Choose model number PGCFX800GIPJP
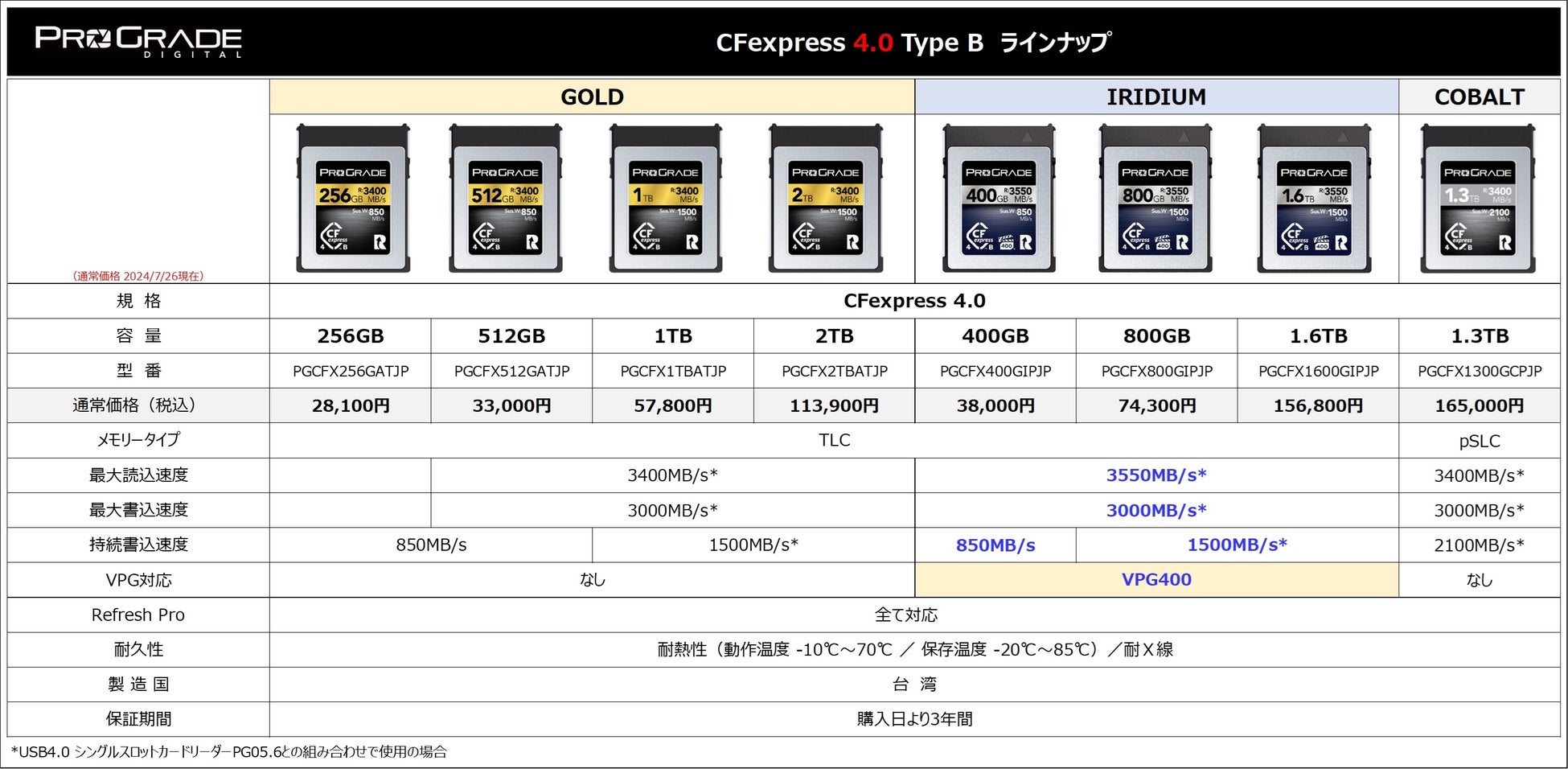1568x769 pixels. pyautogui.click(x=1156, y=371)
